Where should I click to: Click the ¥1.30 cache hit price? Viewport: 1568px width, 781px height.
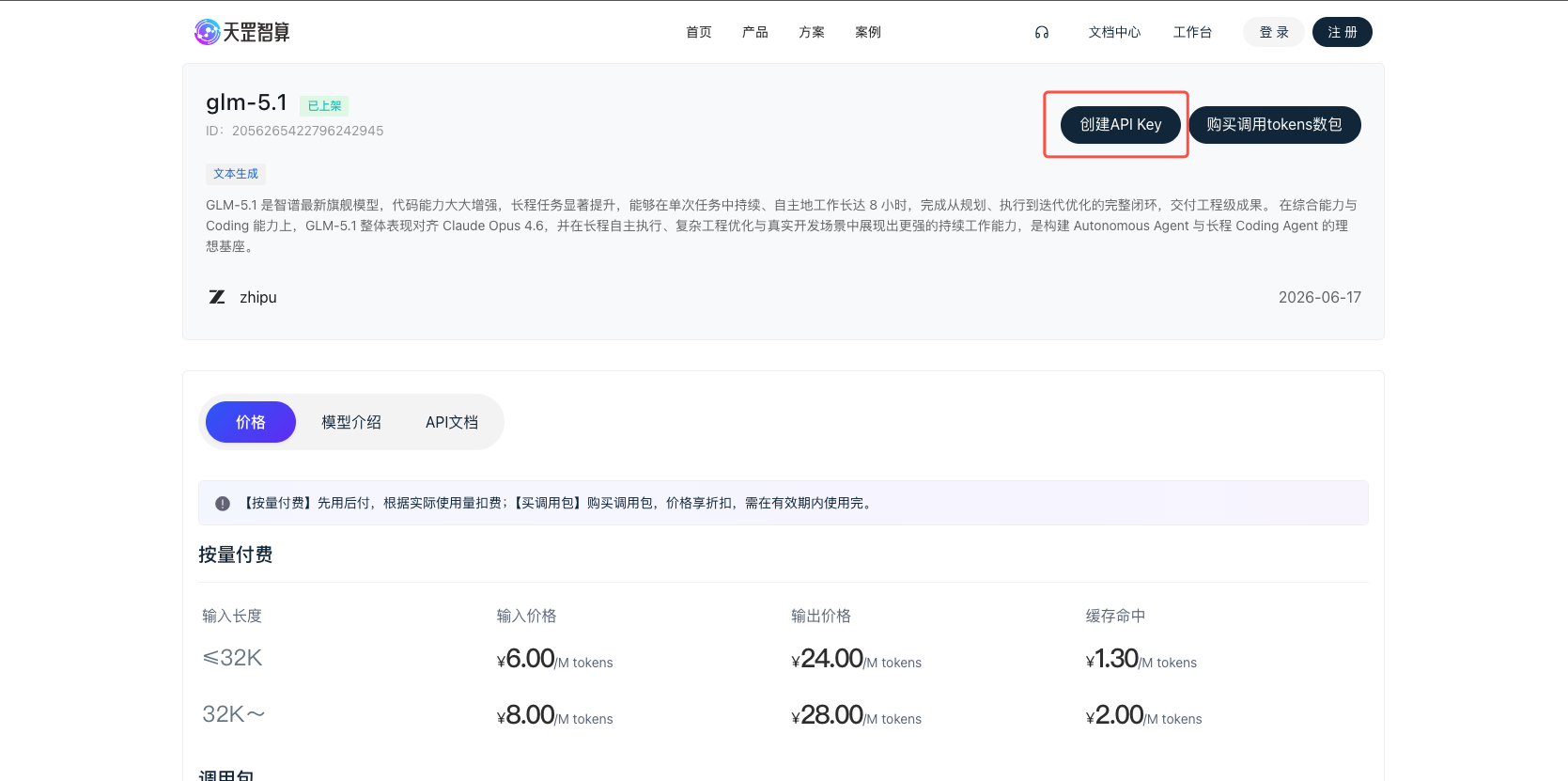click(x=1141, y=659)
